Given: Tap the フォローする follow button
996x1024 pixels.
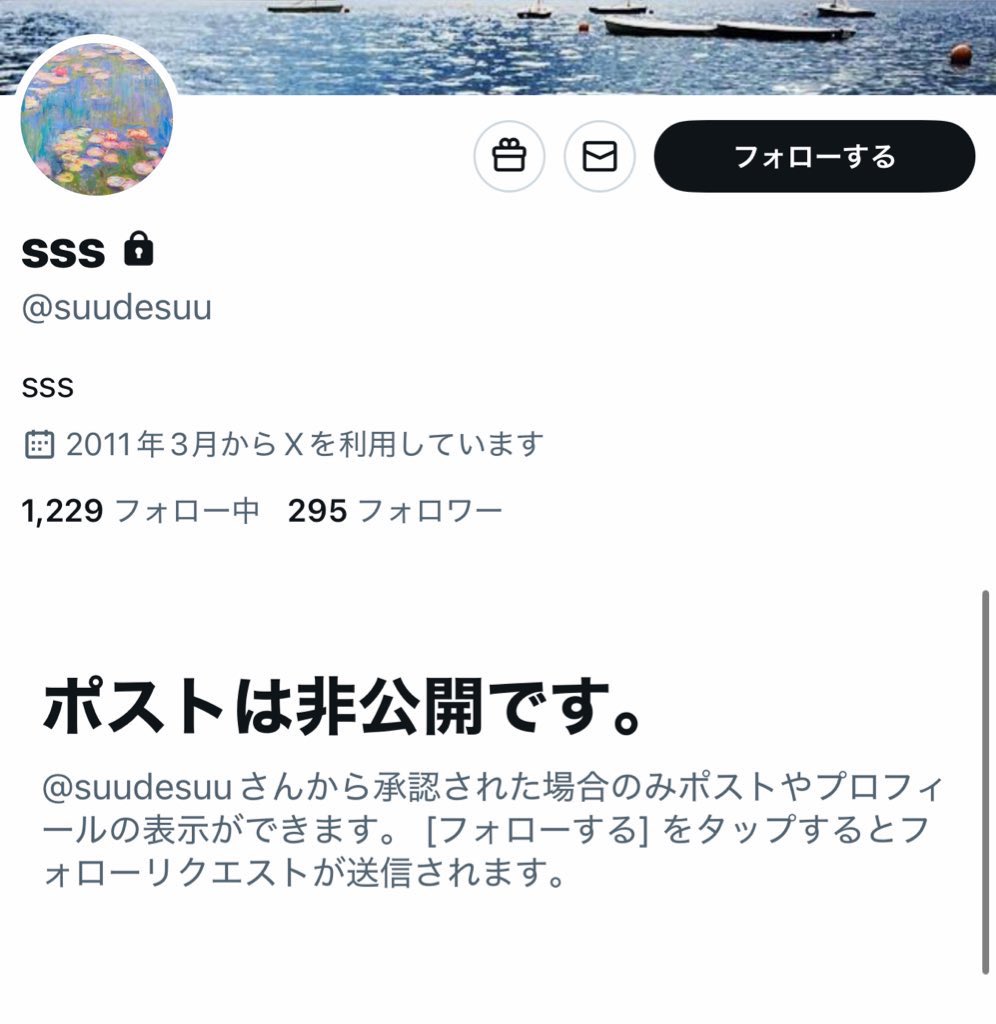Looking at the screenshot, I should tap(814, 156).
